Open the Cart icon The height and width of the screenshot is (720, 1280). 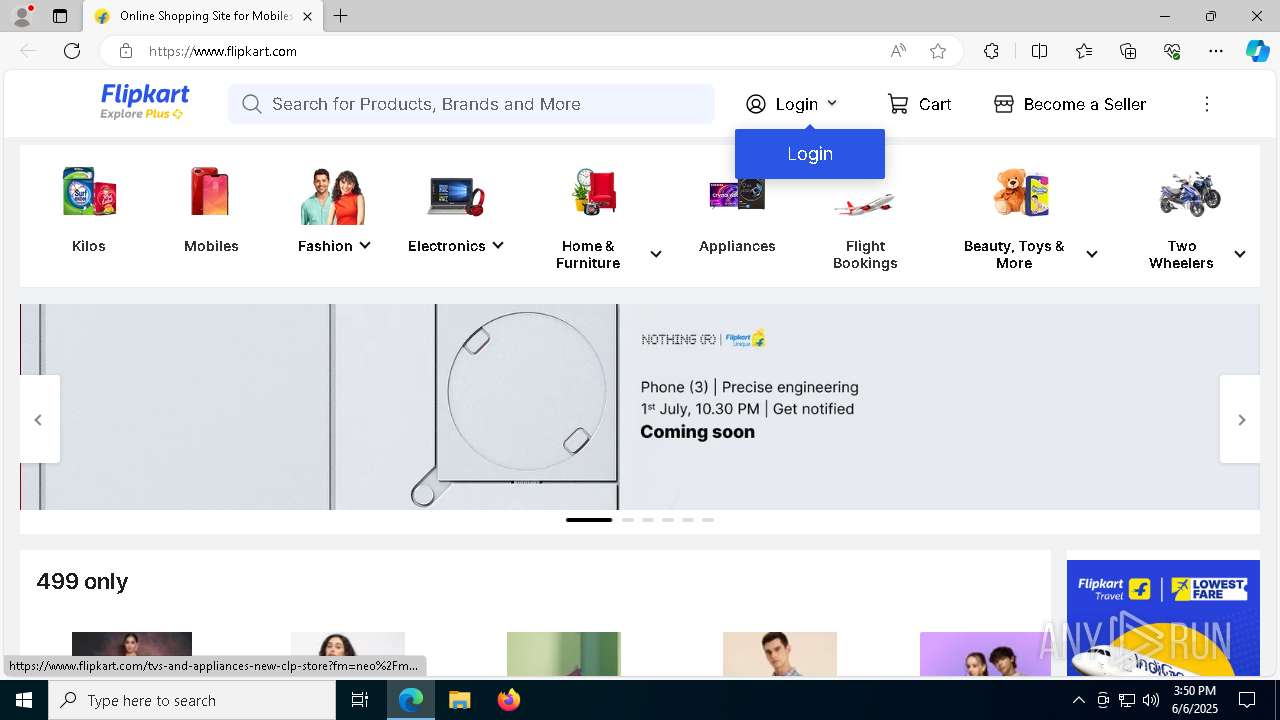click(x=898, y=104)
